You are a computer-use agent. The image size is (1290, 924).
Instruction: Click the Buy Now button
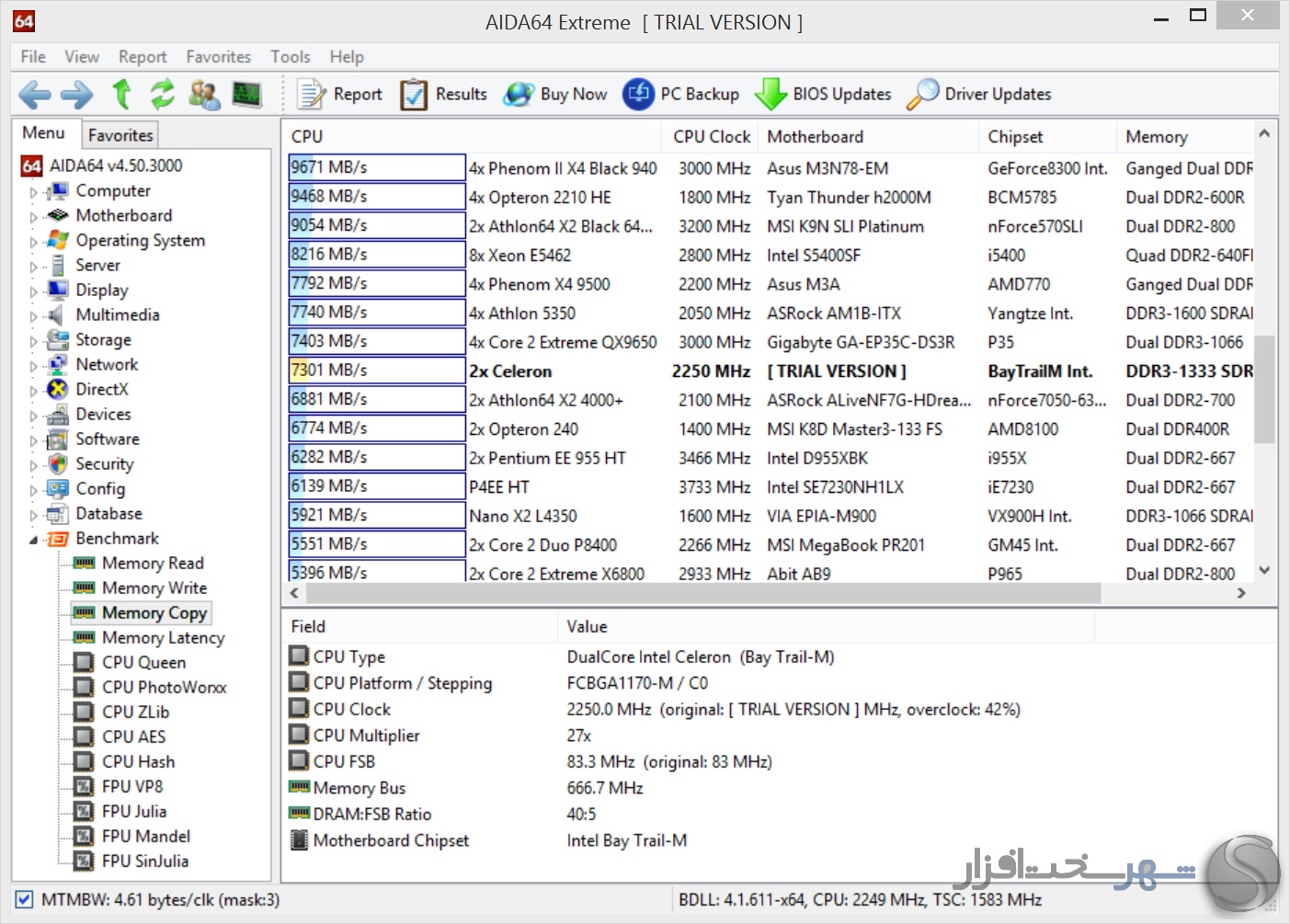[x=555, y=94]
